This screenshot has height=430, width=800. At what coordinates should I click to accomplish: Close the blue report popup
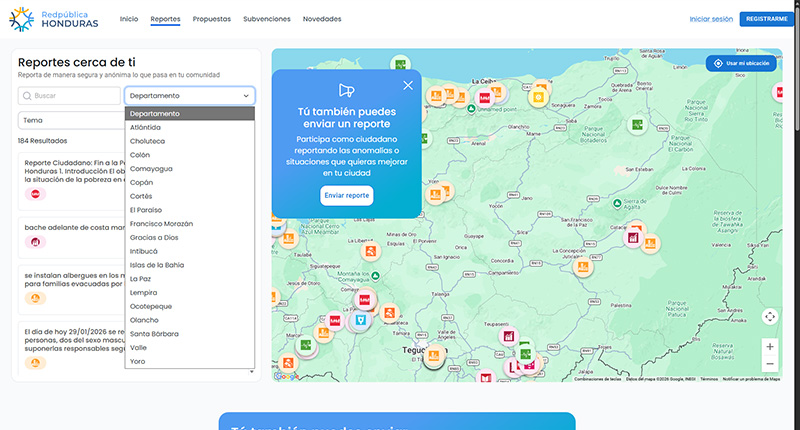[x=407, y=86]
